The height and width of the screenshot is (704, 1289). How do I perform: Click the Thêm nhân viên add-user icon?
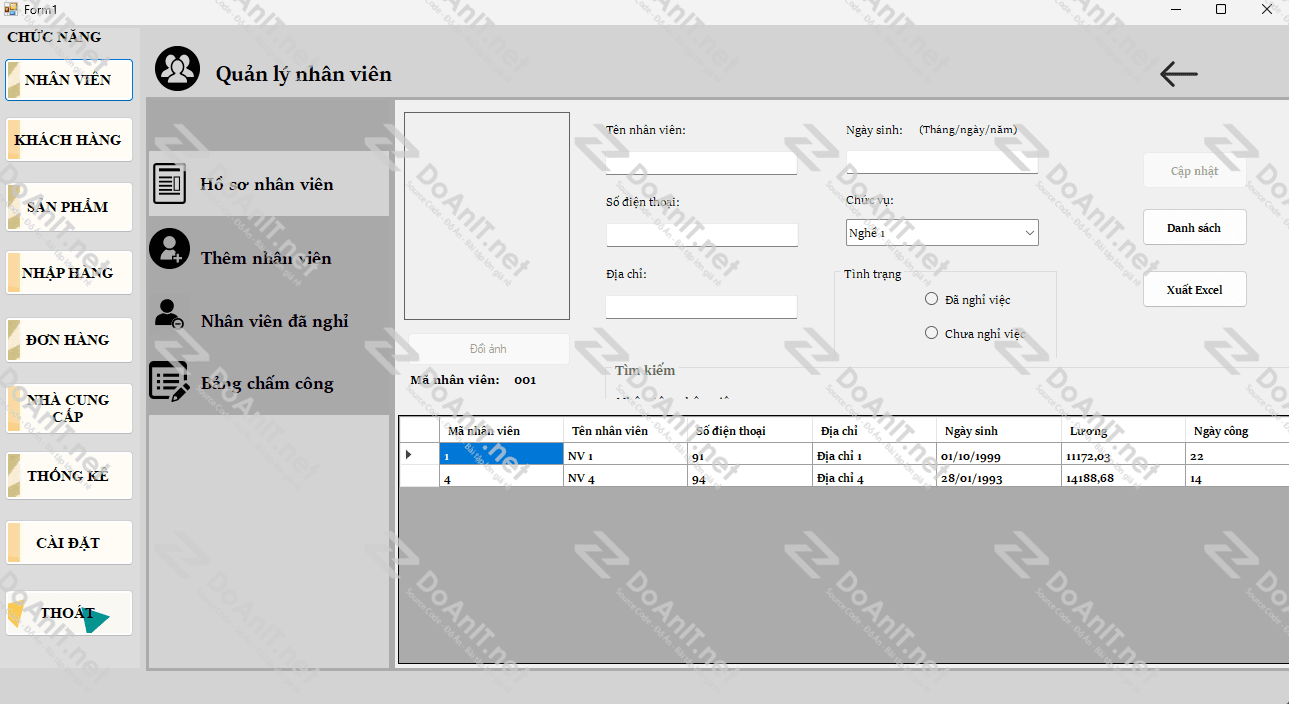click(170, 249)
